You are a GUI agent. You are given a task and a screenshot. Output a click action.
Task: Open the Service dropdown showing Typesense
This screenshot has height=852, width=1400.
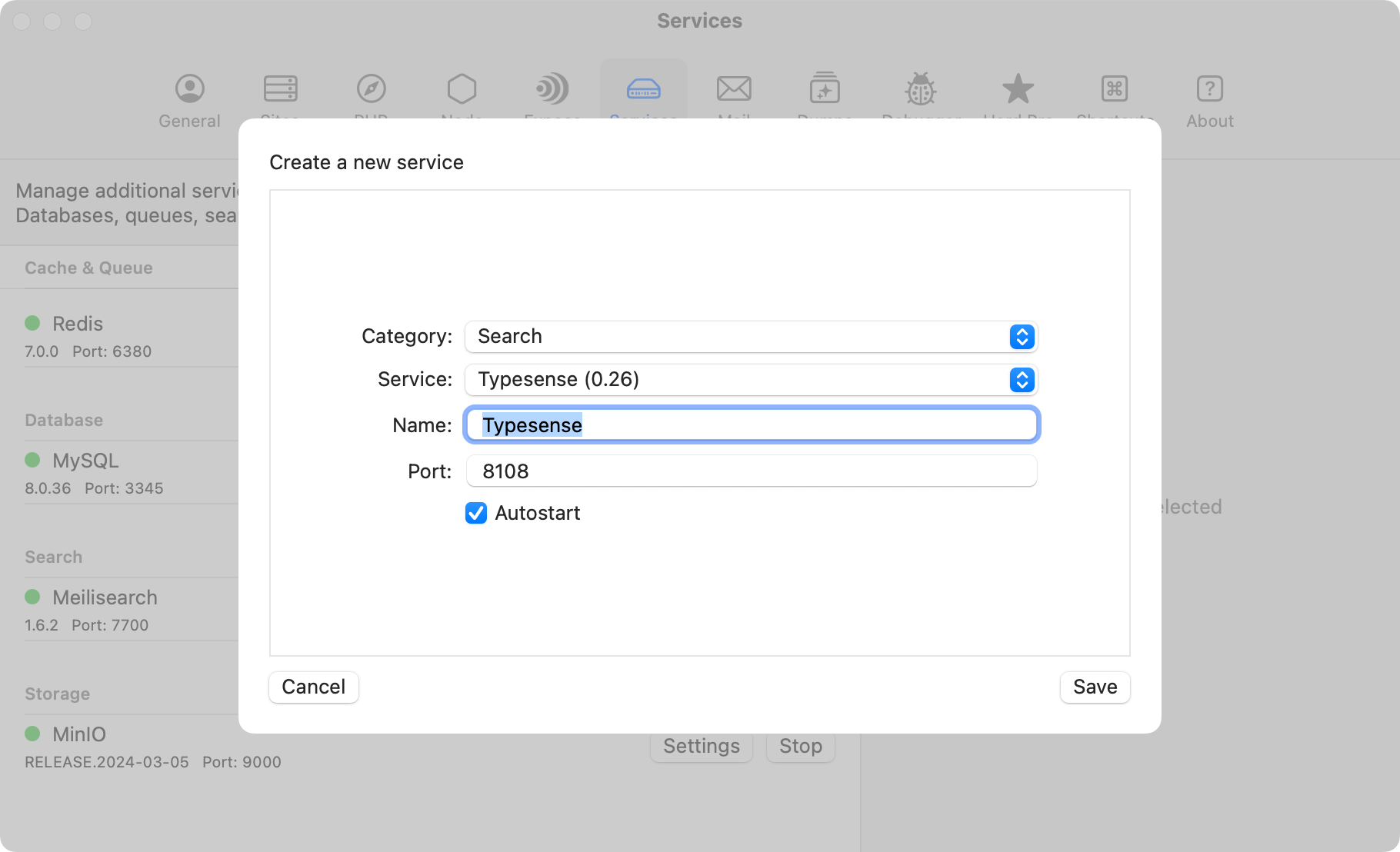click(1022, 379)
